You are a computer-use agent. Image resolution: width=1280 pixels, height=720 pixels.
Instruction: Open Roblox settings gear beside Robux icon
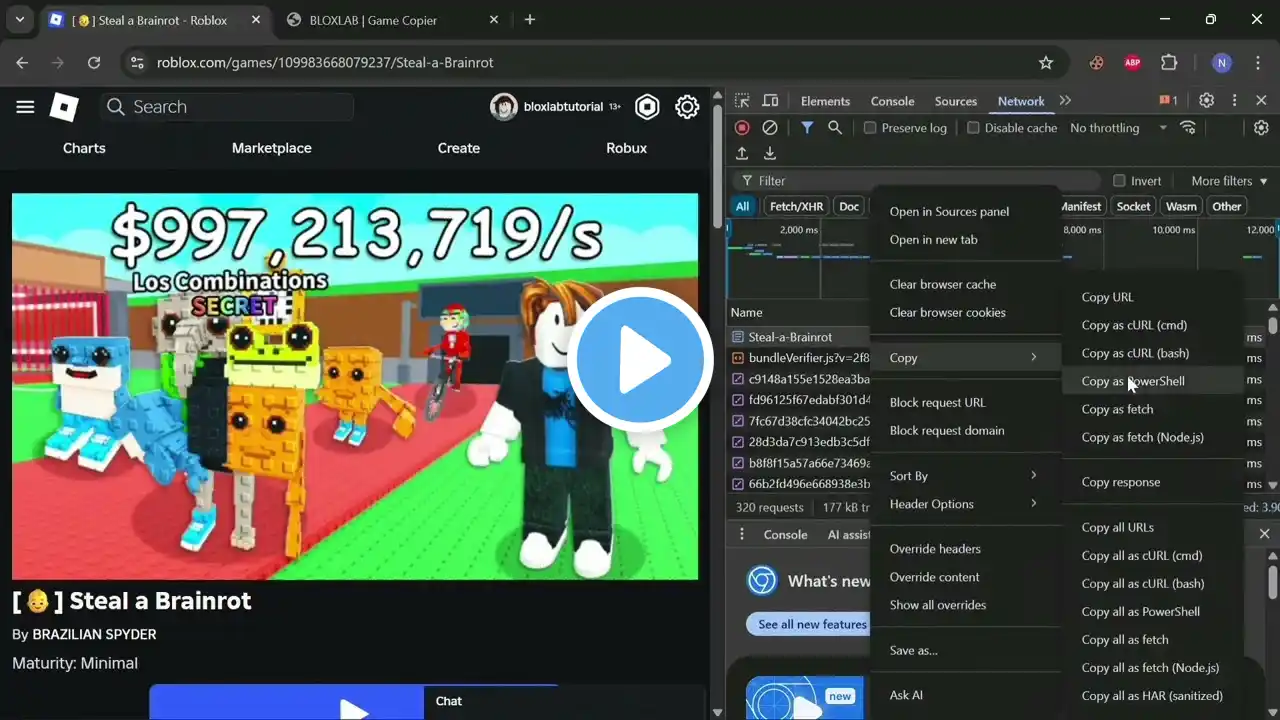(x=687, y=107)
